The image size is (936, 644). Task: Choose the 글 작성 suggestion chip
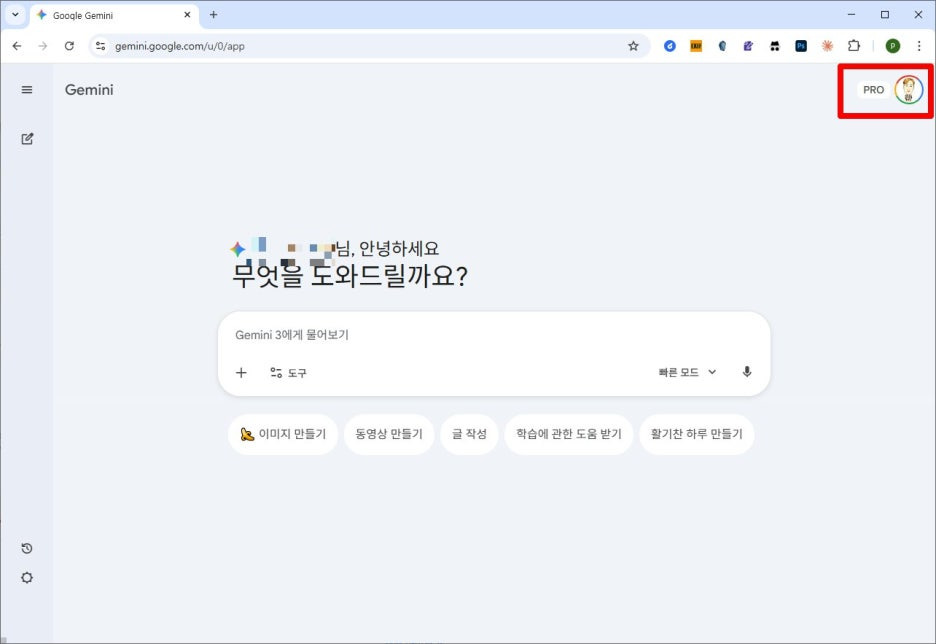469,434
